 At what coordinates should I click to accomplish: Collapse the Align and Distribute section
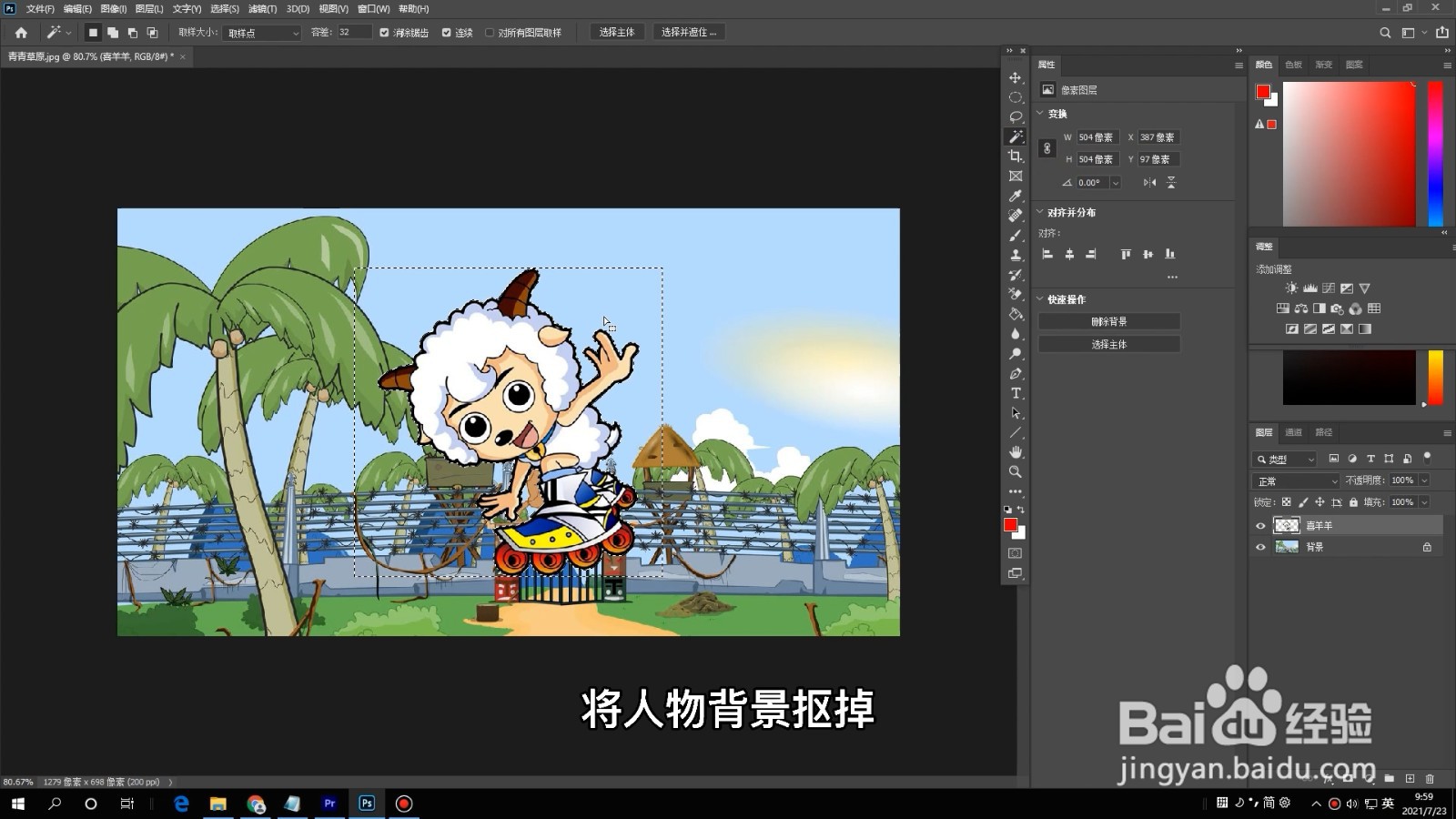1041,212
